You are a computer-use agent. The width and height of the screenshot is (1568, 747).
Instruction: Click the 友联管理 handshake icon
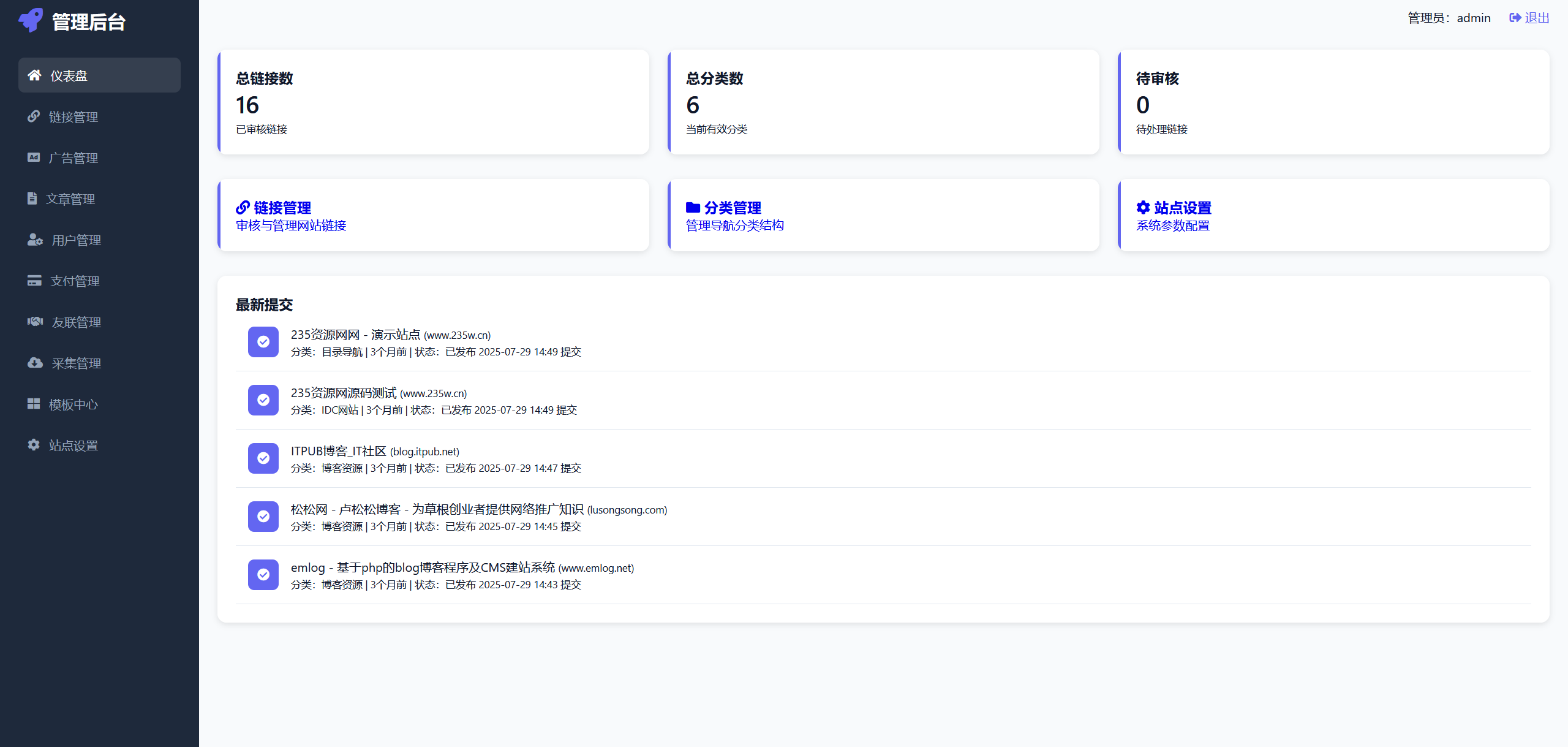34,322
